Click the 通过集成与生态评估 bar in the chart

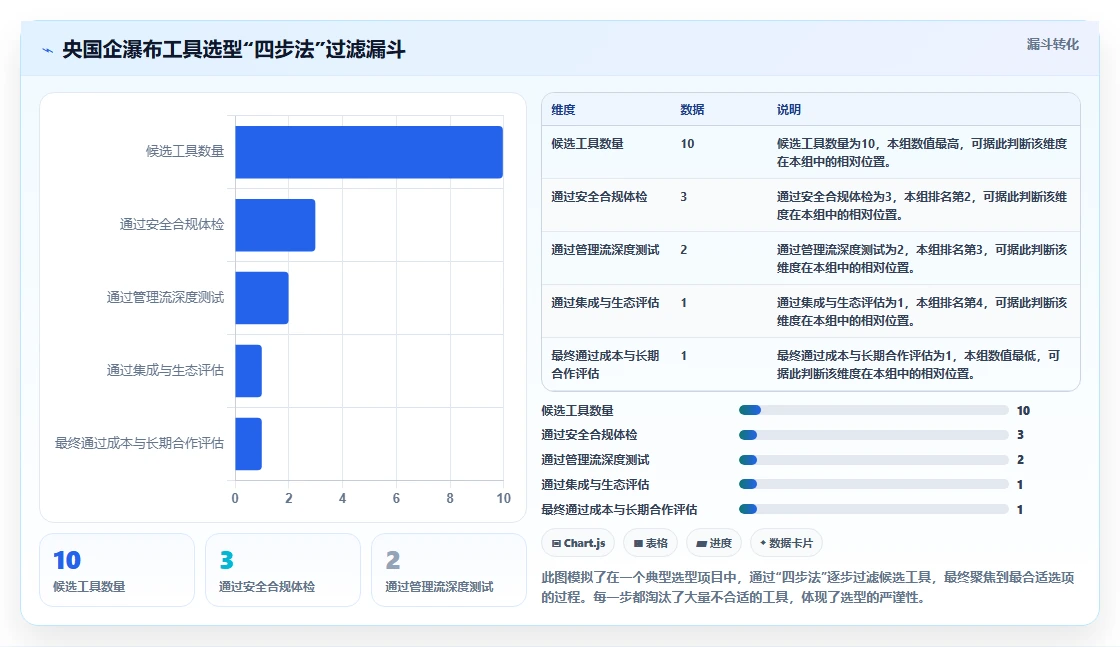249,371
